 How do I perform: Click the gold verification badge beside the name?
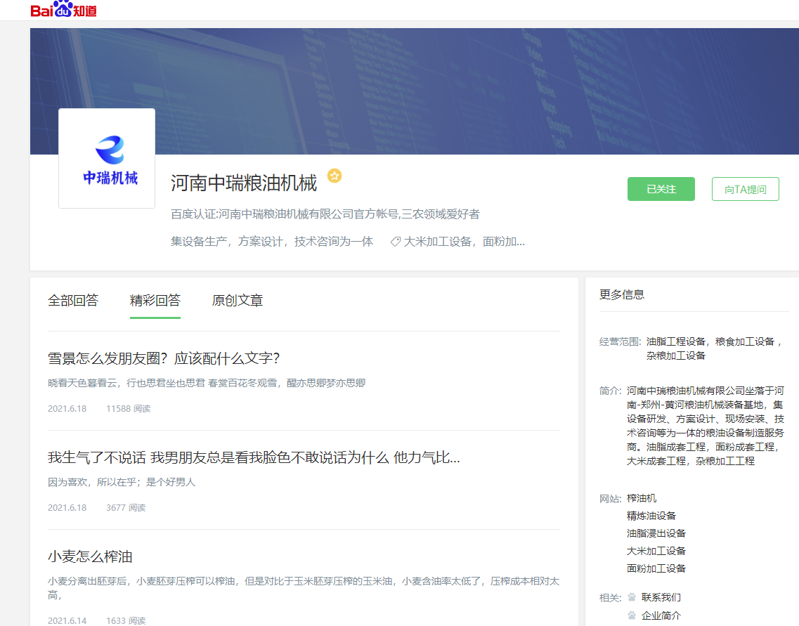click(334, 176)
